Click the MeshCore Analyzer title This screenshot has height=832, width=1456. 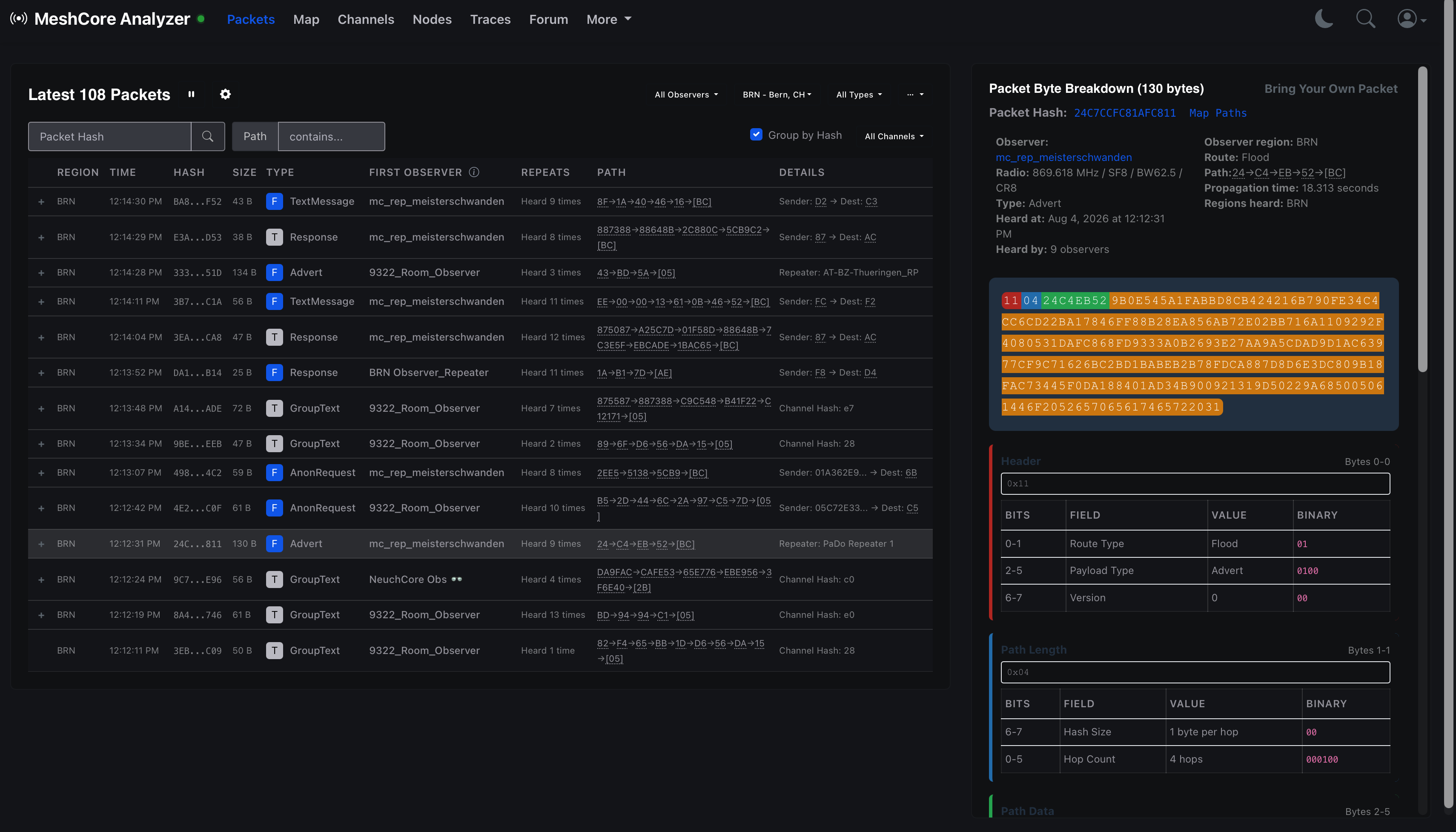click(x=112, y=19)
